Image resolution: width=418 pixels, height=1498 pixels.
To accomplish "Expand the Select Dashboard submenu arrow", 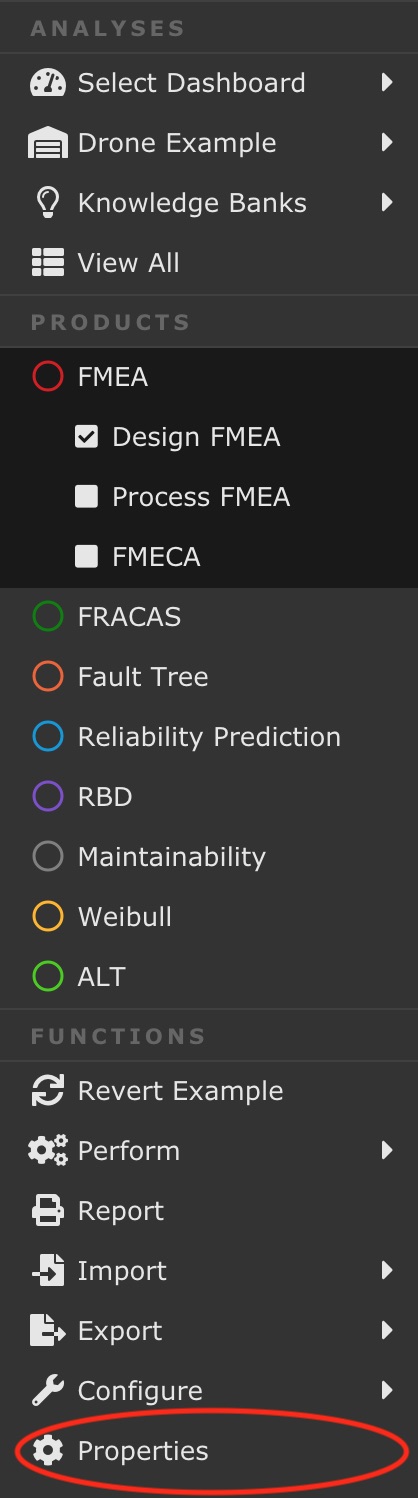I will coord(387,83).
